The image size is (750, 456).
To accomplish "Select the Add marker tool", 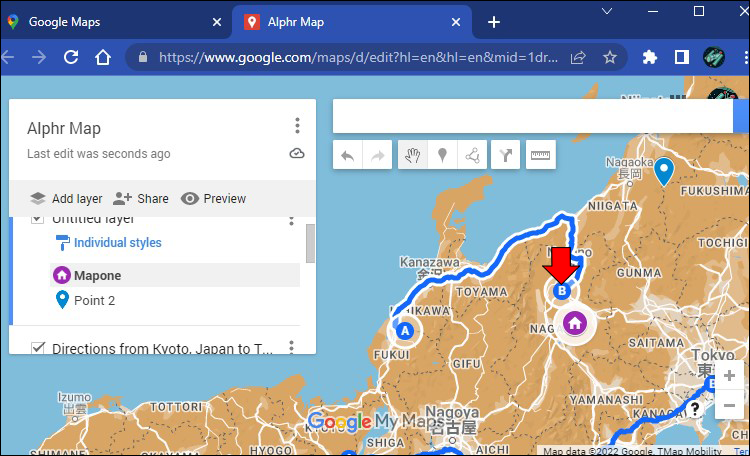I will point(442,155).
